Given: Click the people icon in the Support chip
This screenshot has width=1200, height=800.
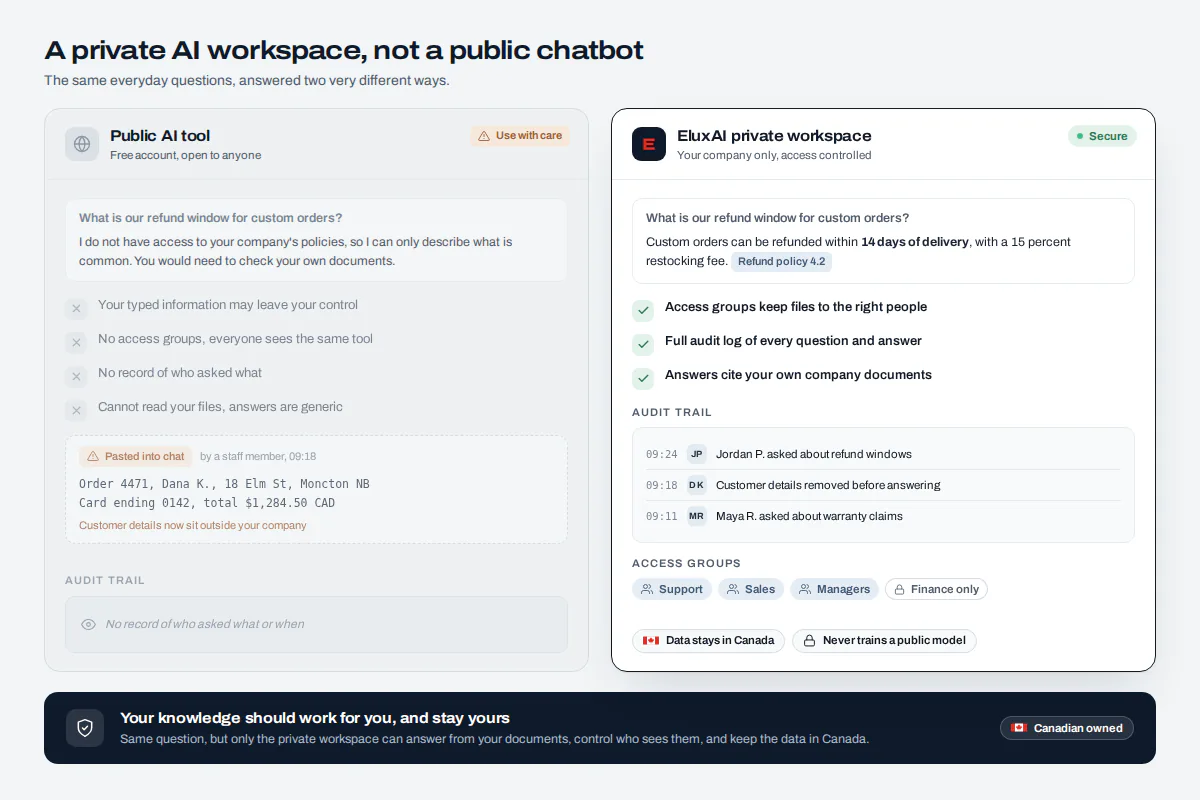Looking at the screenshot, I should pos(647,590).
